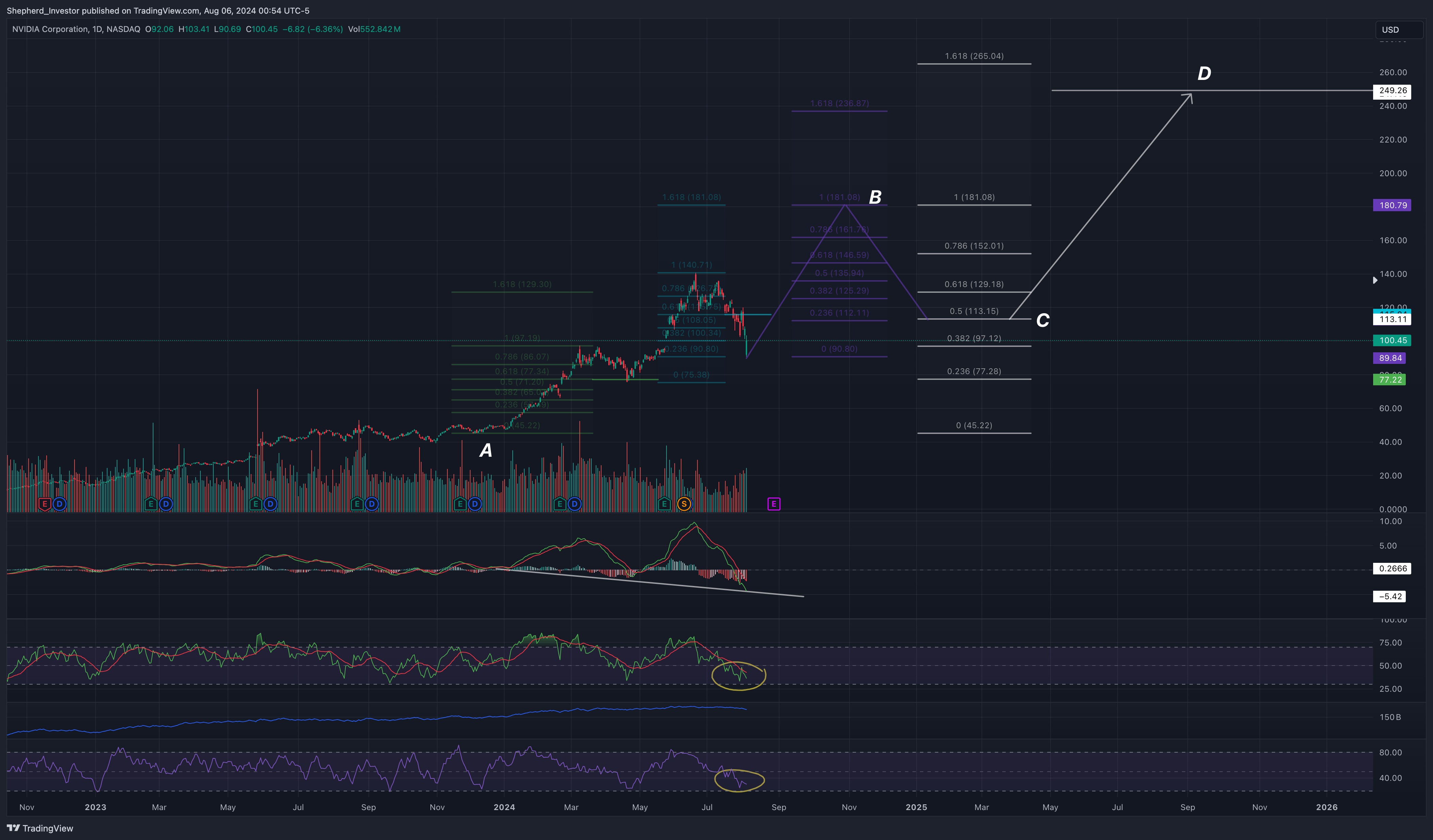Click the magenta upcoming earnings E marker
The height and width of the screenshot is (840, 1433).
(x=773, y=504)
